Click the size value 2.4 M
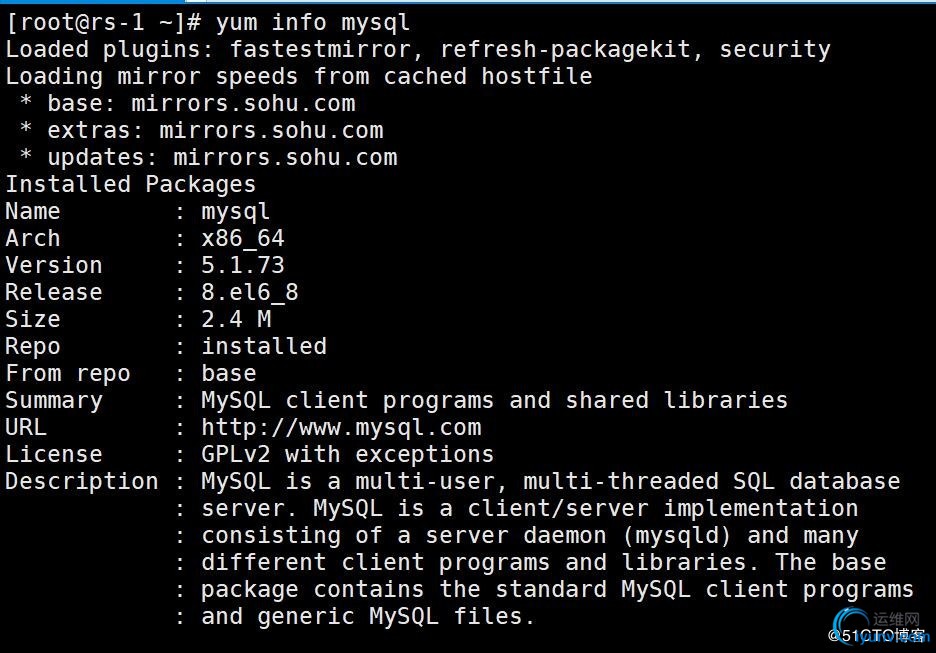Viewport: 936px width, 653px height. coord(236,319)
